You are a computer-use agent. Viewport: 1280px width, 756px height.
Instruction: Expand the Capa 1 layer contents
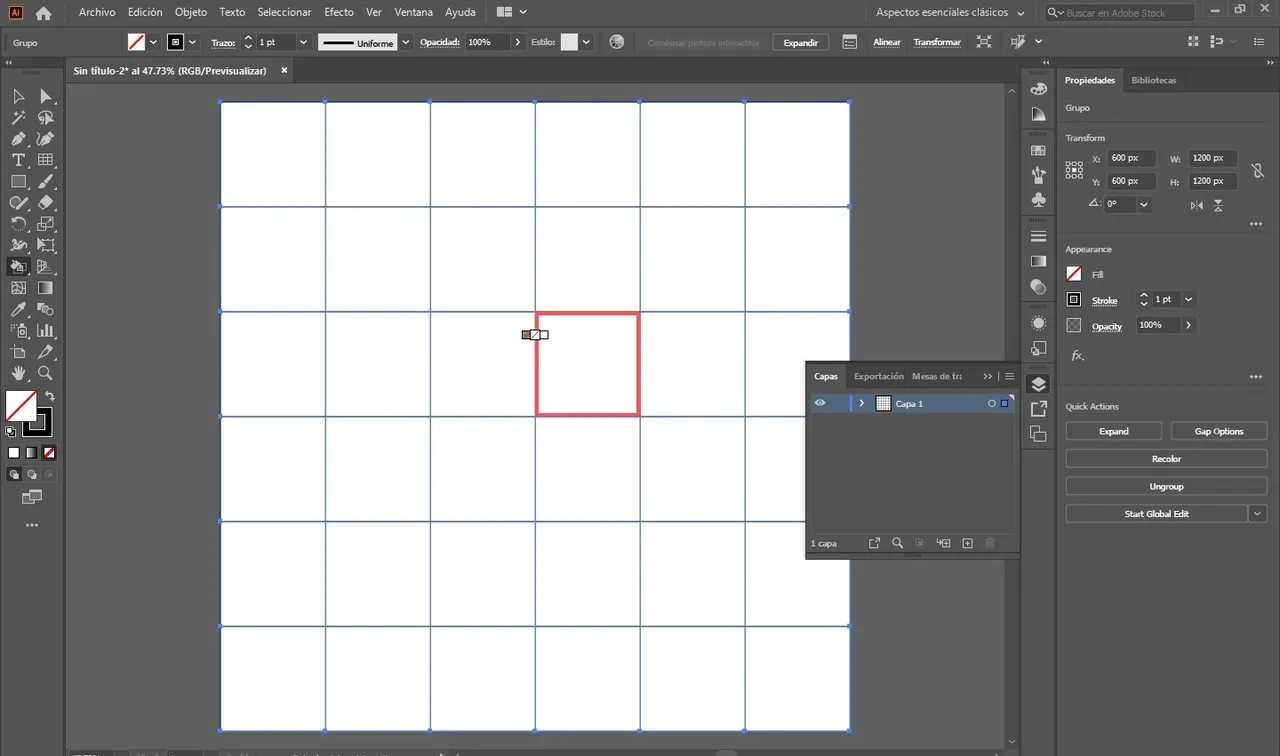click(x=861, y=403)
